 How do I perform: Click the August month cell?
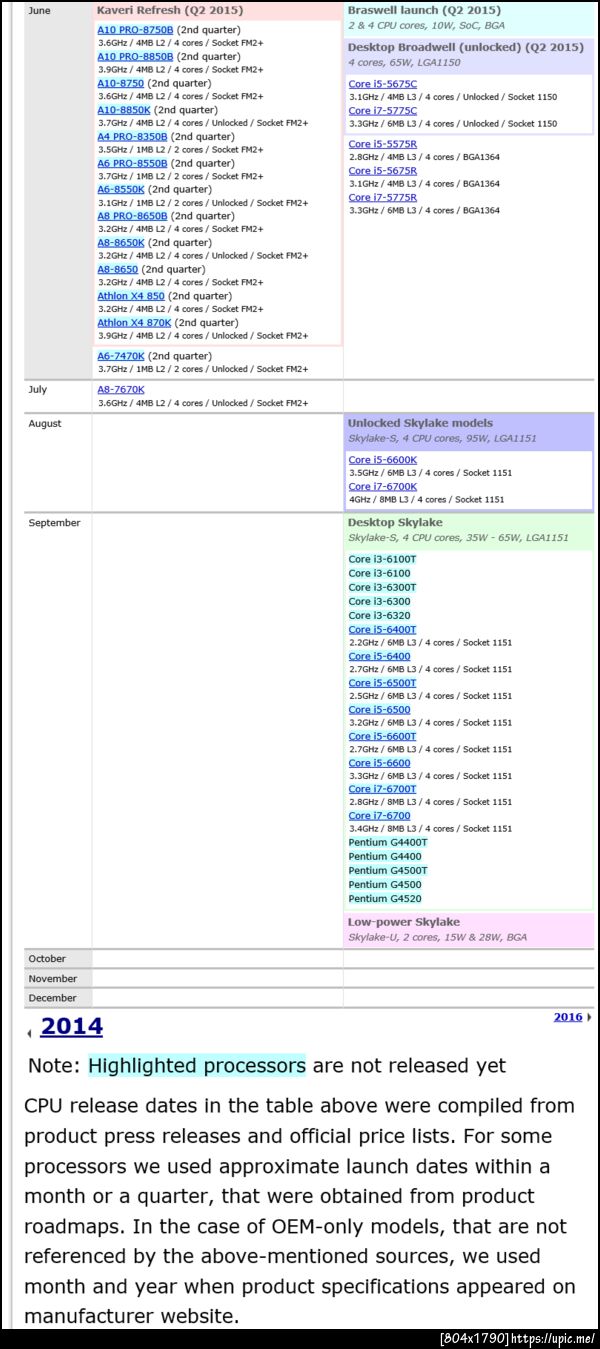click(58, 462)
